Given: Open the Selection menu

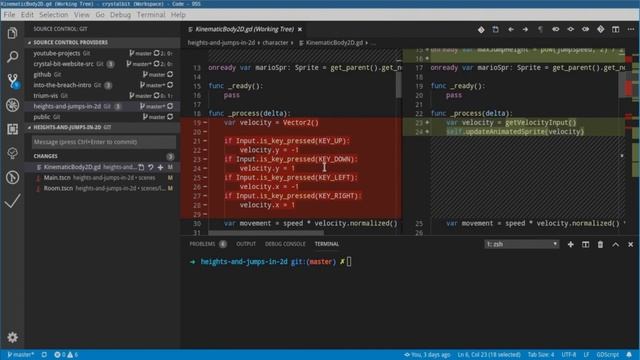Looking at the screenshot, I should (53, 15).
